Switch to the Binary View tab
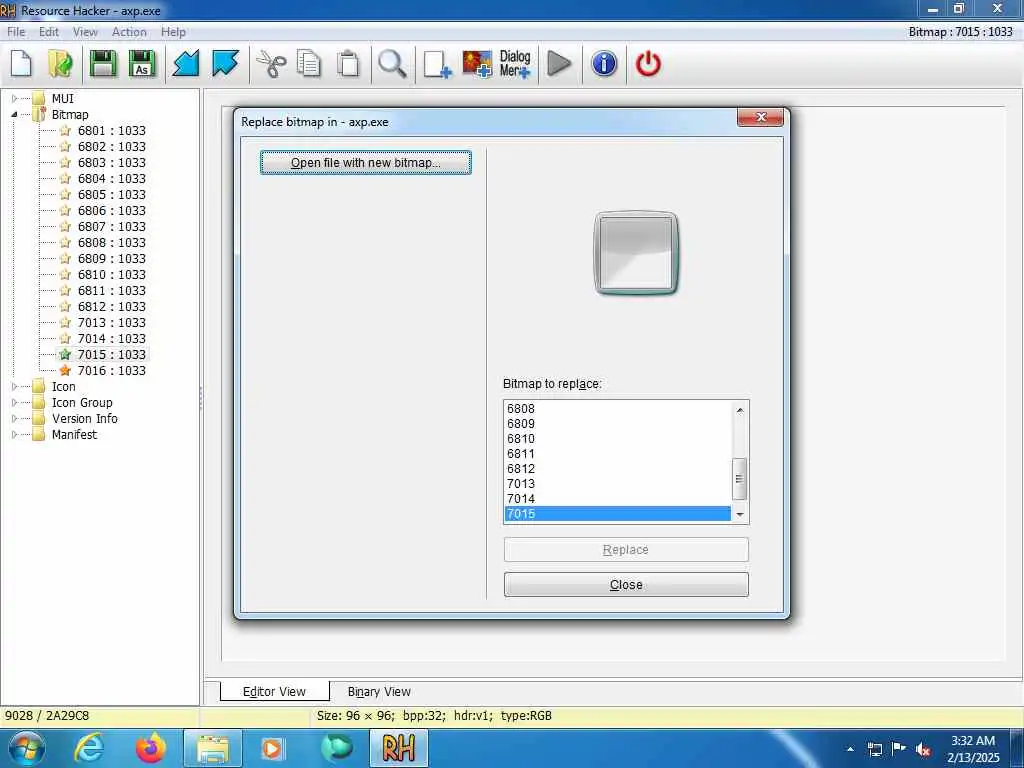1024x768 pixels. [x=379, y=692]
